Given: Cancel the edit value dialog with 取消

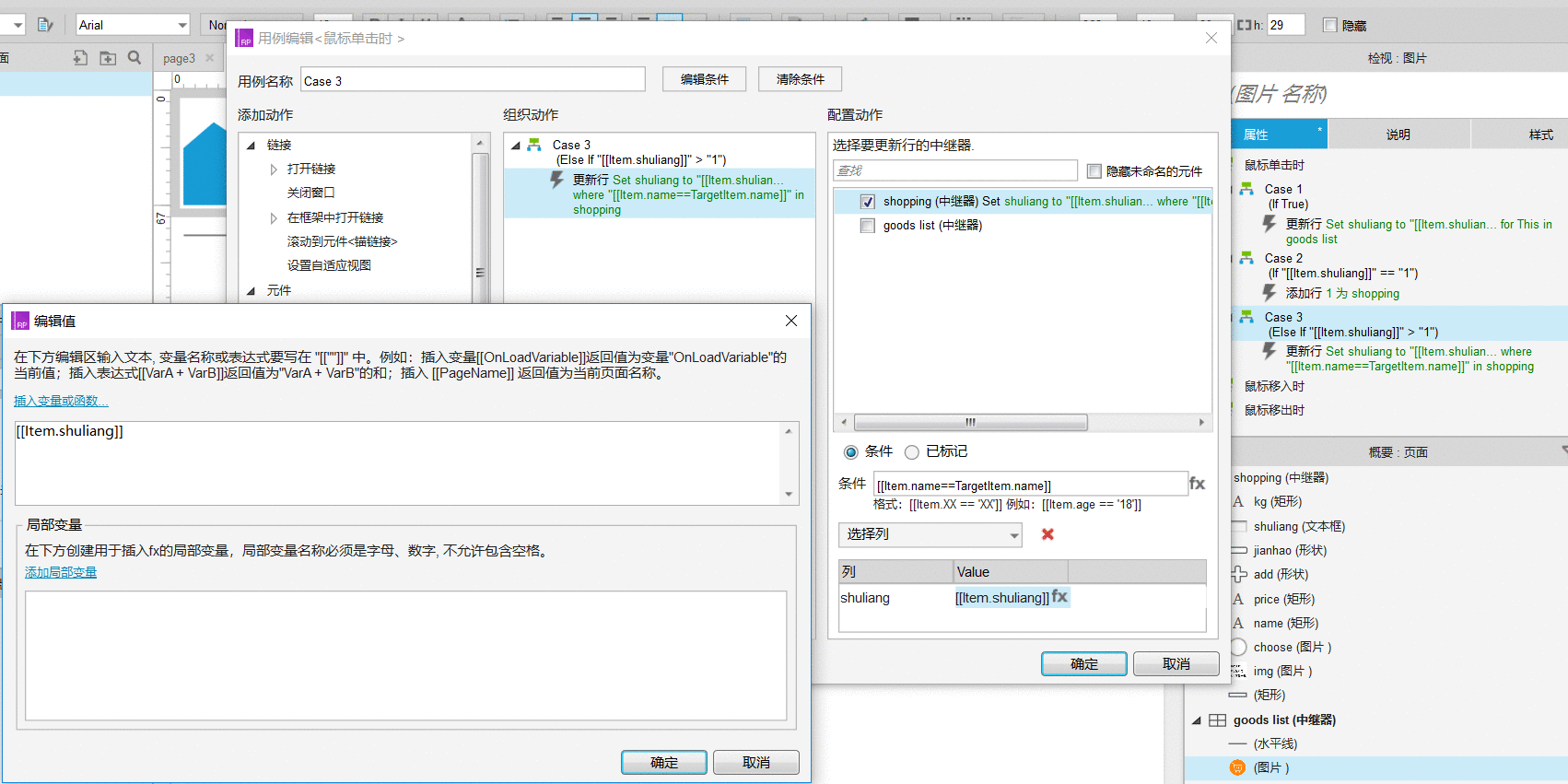Looking at the screenshot, I should [756, 763].
